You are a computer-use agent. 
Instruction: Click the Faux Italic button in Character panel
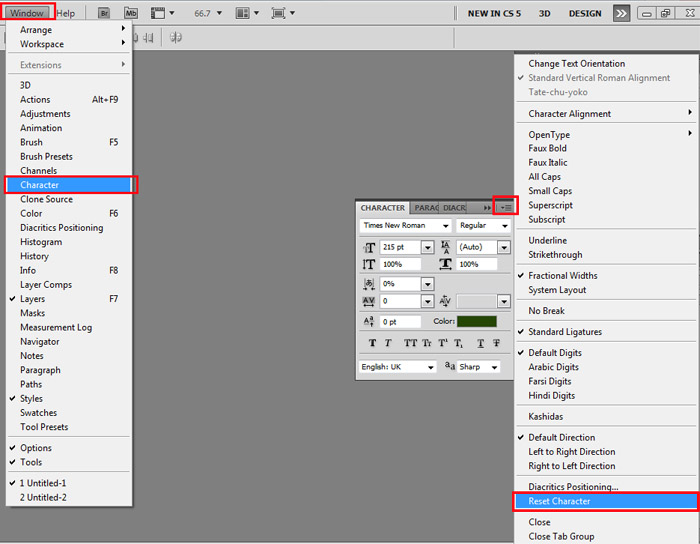(x=389, y=343)
